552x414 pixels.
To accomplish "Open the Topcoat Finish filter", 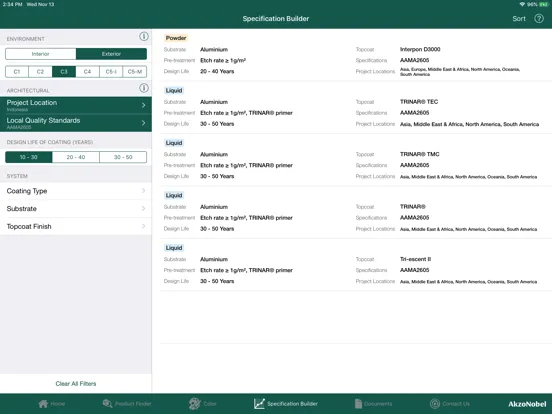I will (x=76, y=226).
